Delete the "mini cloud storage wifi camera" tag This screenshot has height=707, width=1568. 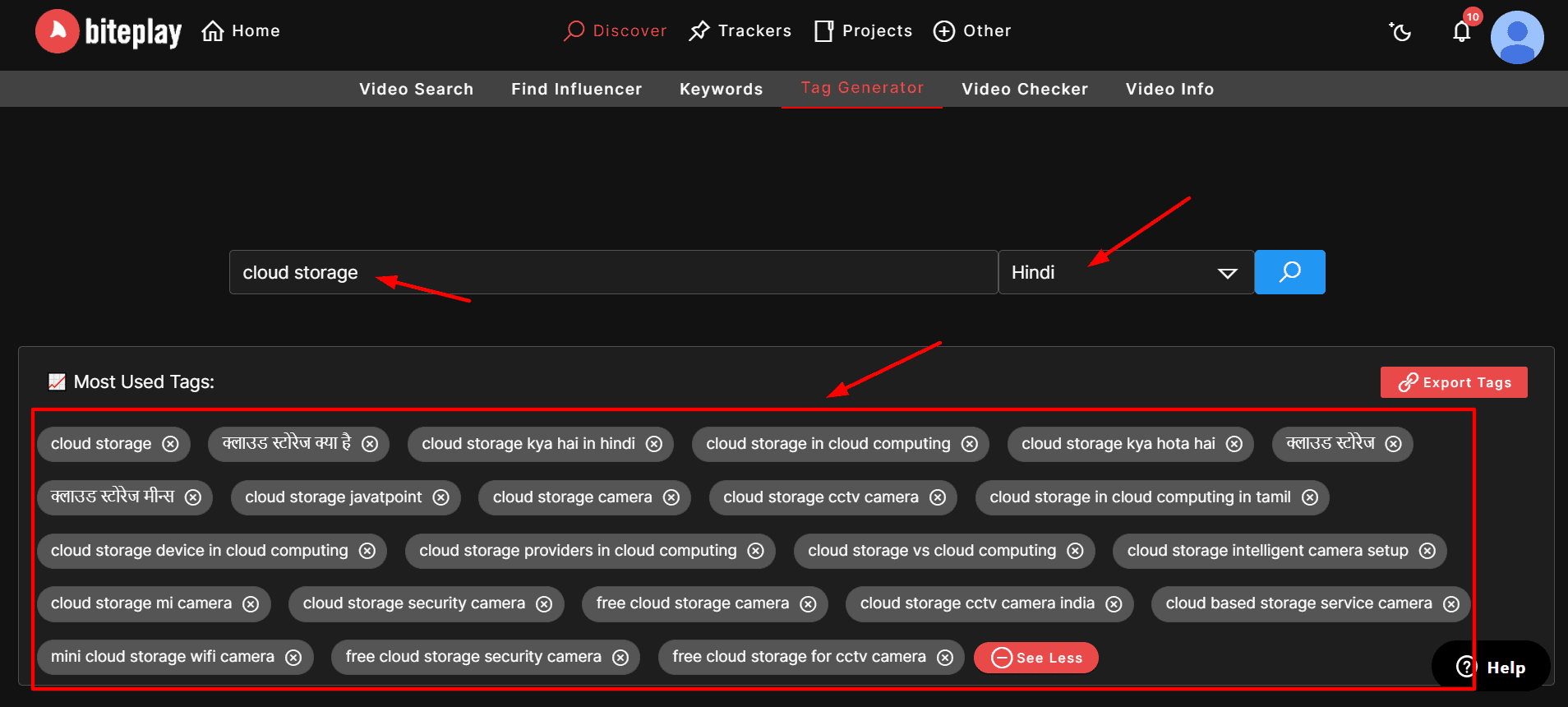(x=293, y=658)
